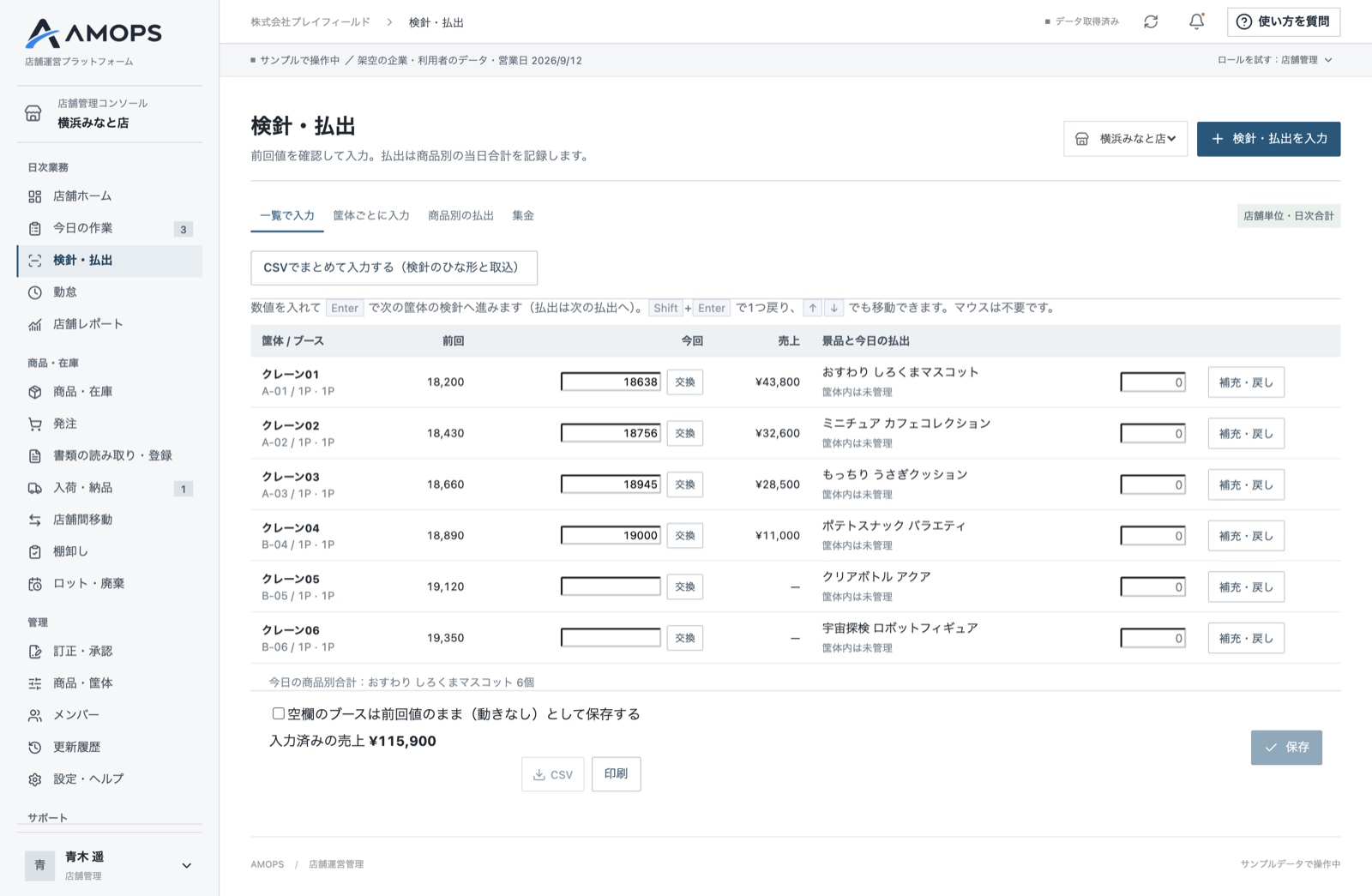Click the empty クレーン06 reading field

pos(611,638)
